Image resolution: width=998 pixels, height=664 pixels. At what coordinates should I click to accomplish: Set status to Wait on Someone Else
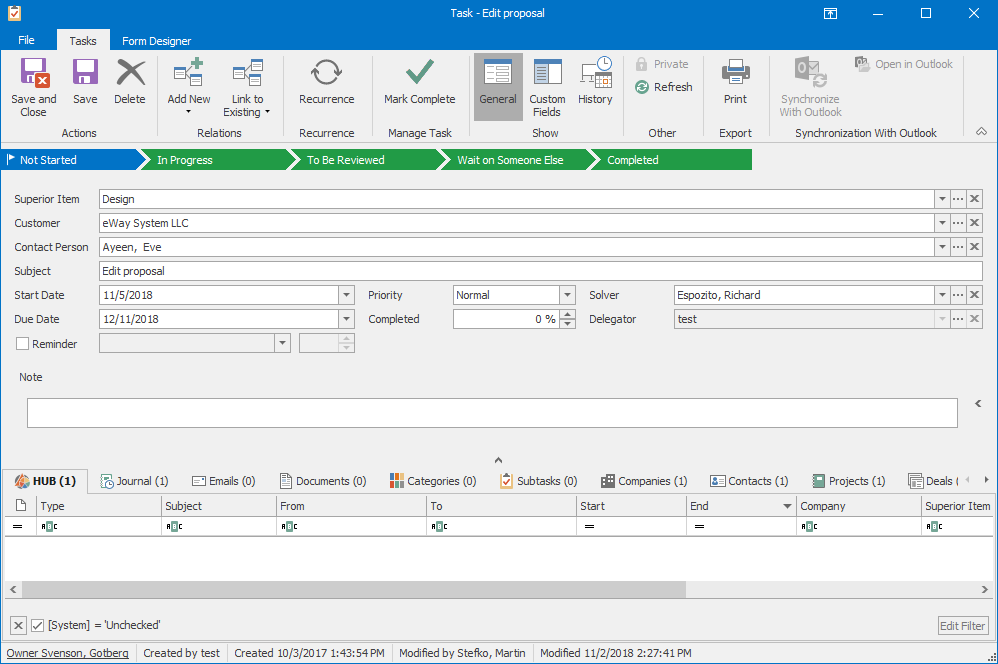pos(516,160)
